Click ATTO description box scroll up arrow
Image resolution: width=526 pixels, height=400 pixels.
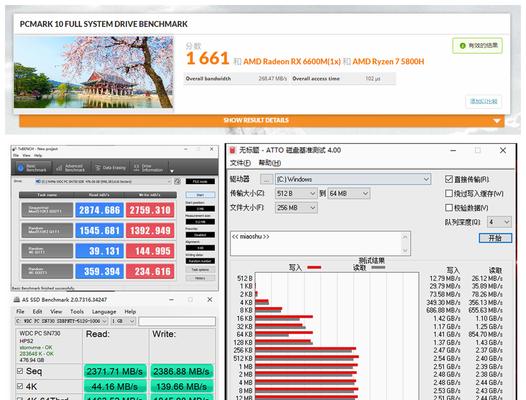(x=405, y=237)
